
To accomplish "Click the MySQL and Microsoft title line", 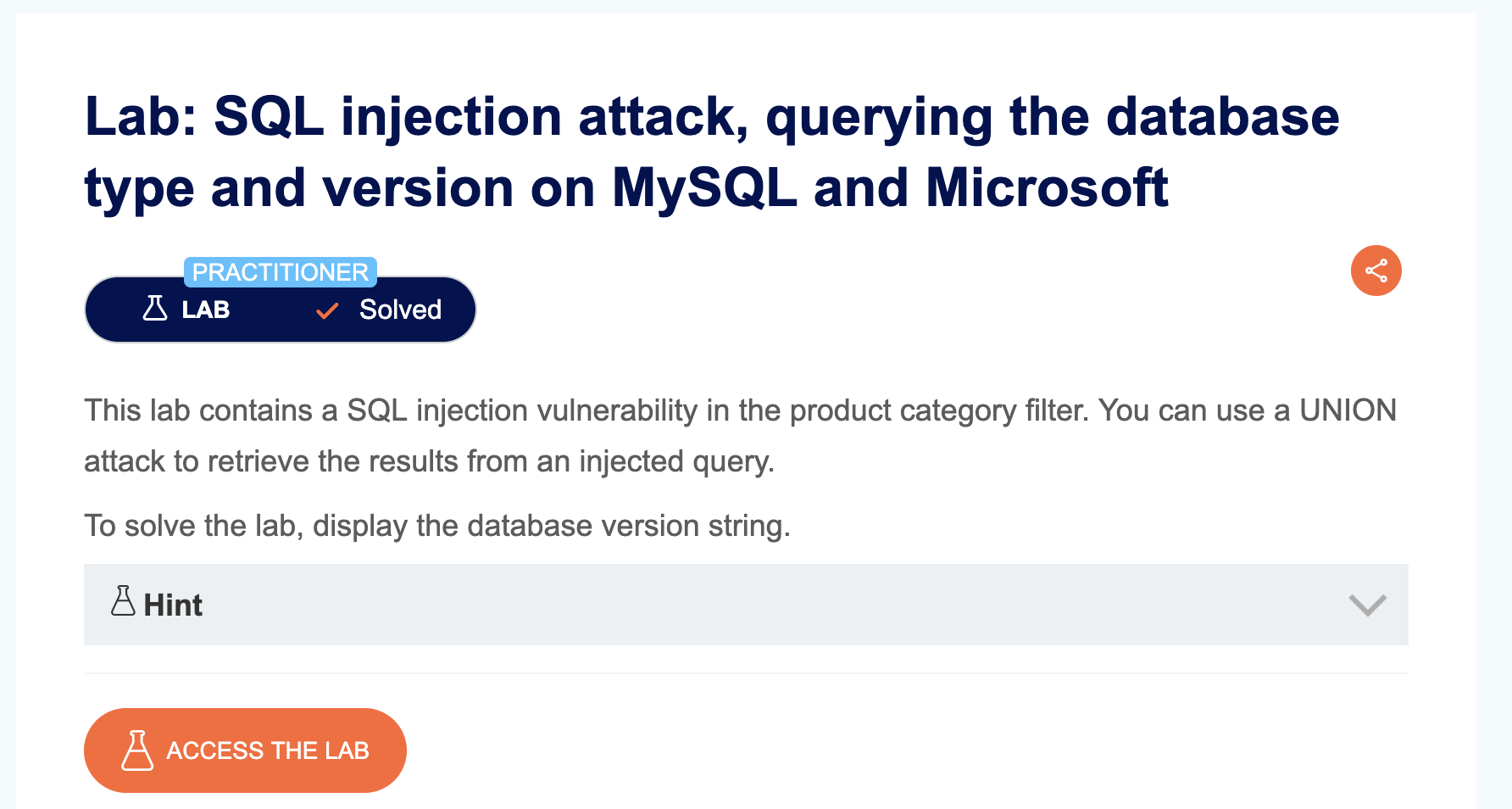I will coord(626,187).
